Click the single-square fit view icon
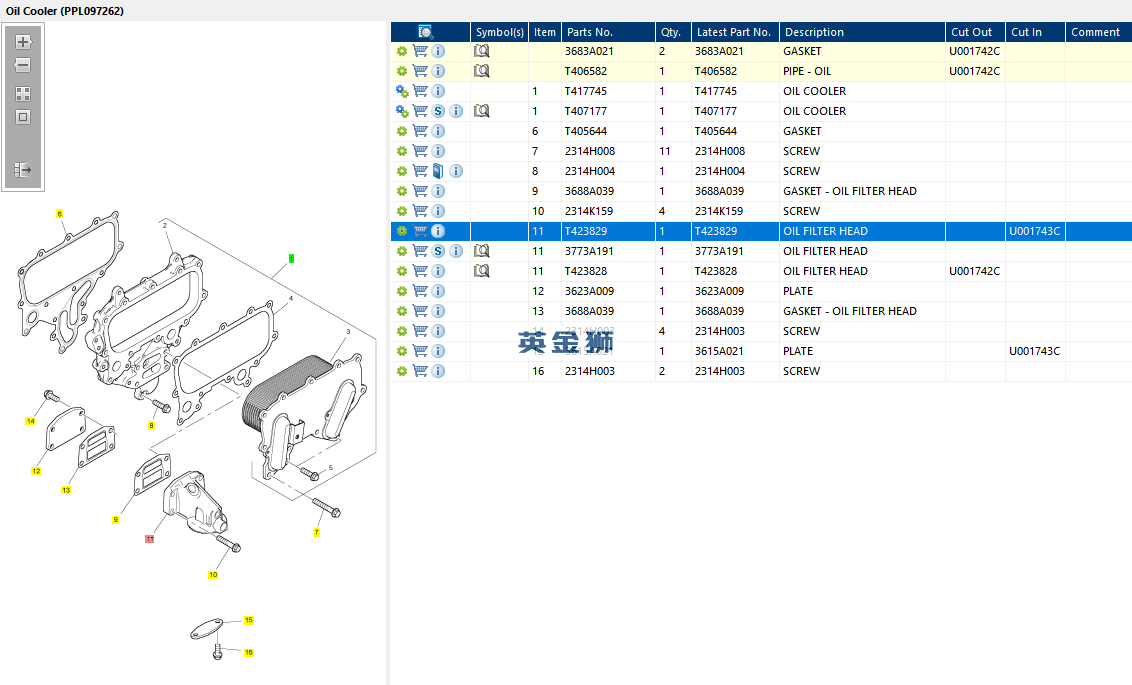Screen dimensions: 1132x685 click(x=23, y=117)
